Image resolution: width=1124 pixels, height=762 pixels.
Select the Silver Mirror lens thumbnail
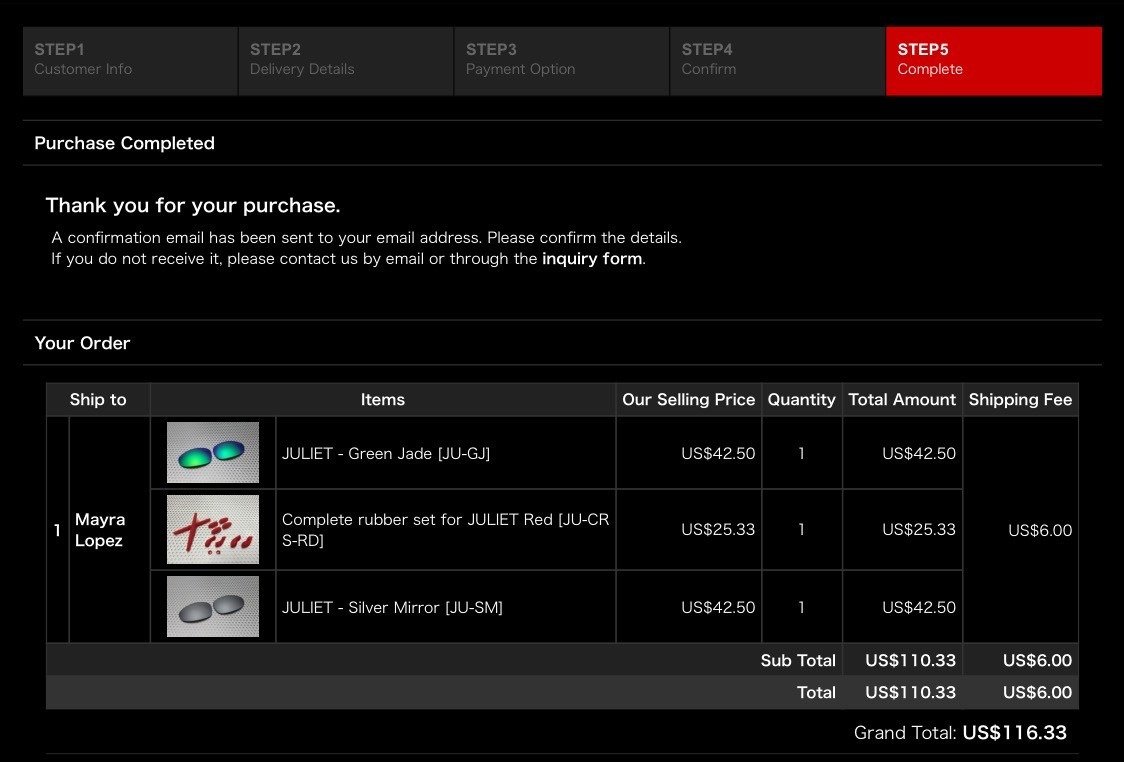click(x=213, y=607)
